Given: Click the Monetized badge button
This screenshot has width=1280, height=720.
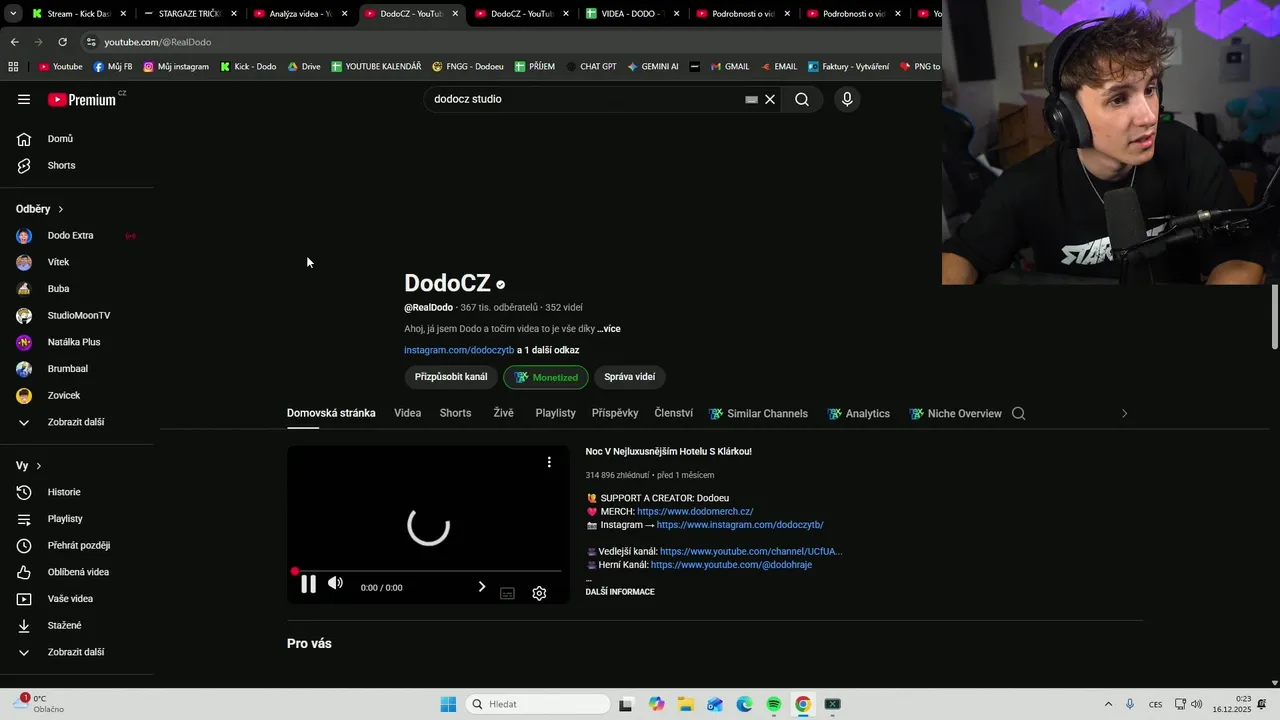Looking at the screenshot, I should click(546, 377).
